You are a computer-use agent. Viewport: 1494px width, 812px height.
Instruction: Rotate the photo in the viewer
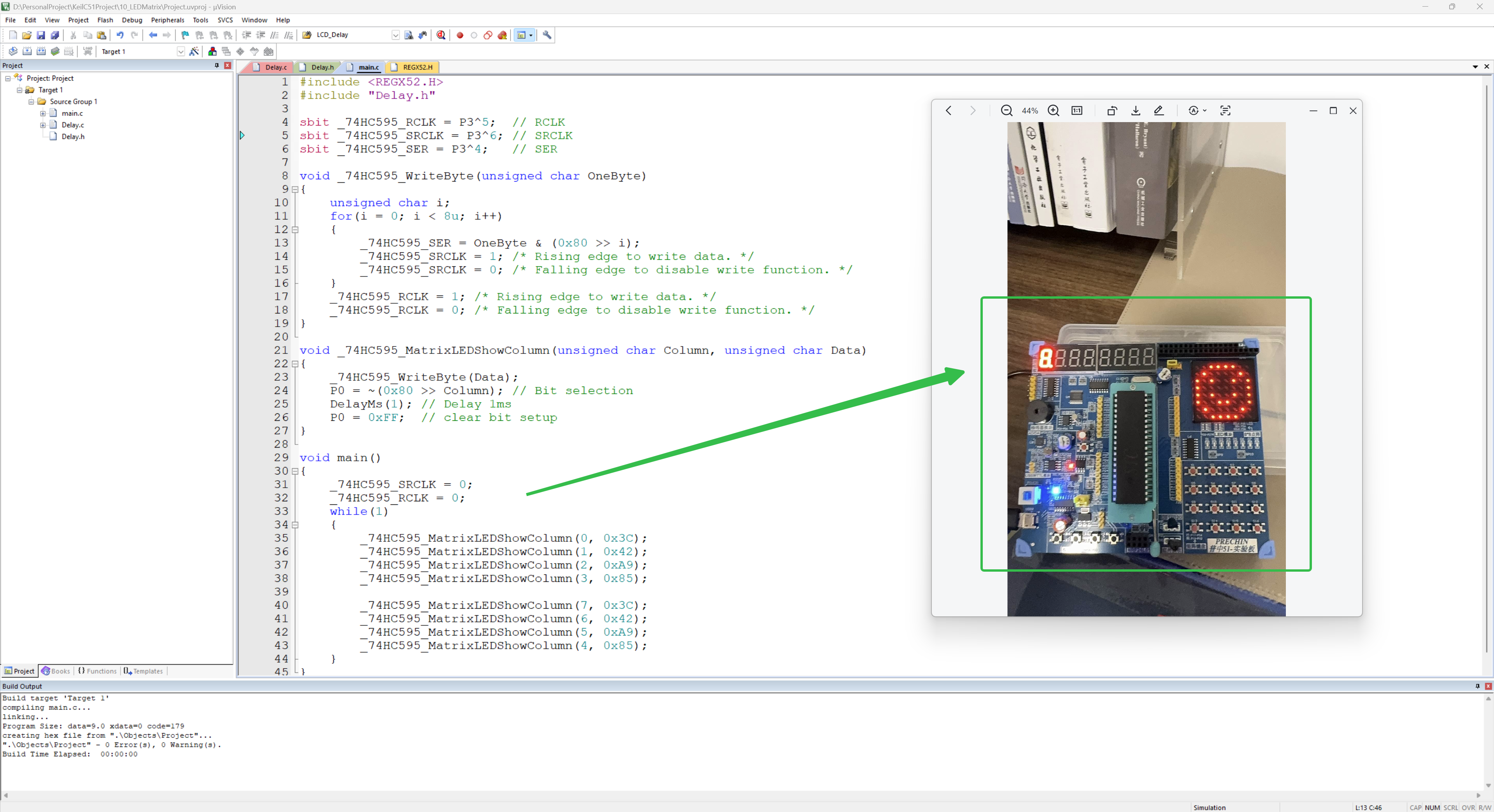[x=1112, y=111]
